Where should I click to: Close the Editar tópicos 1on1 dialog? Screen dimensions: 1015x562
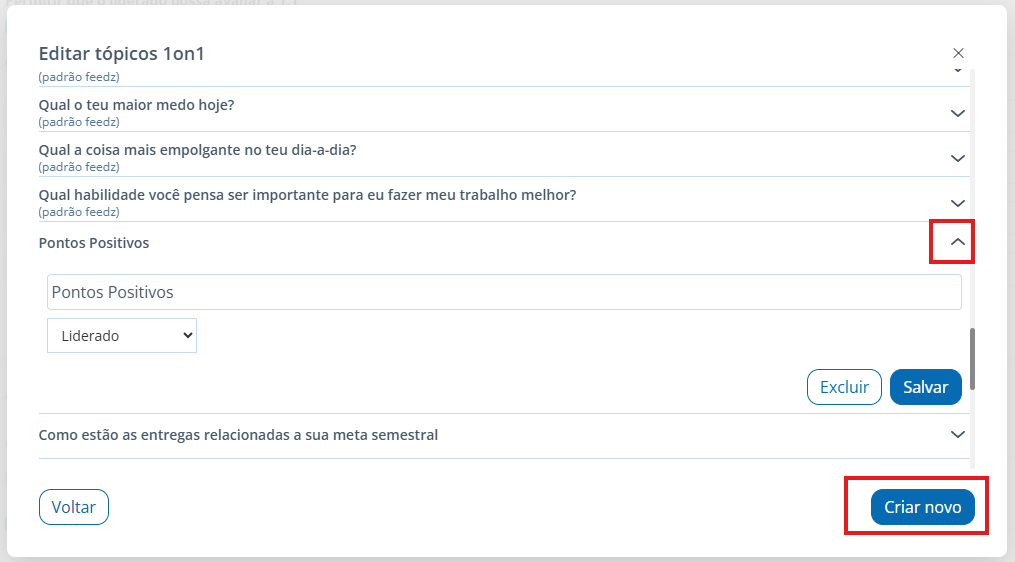(x=958, y=53)
